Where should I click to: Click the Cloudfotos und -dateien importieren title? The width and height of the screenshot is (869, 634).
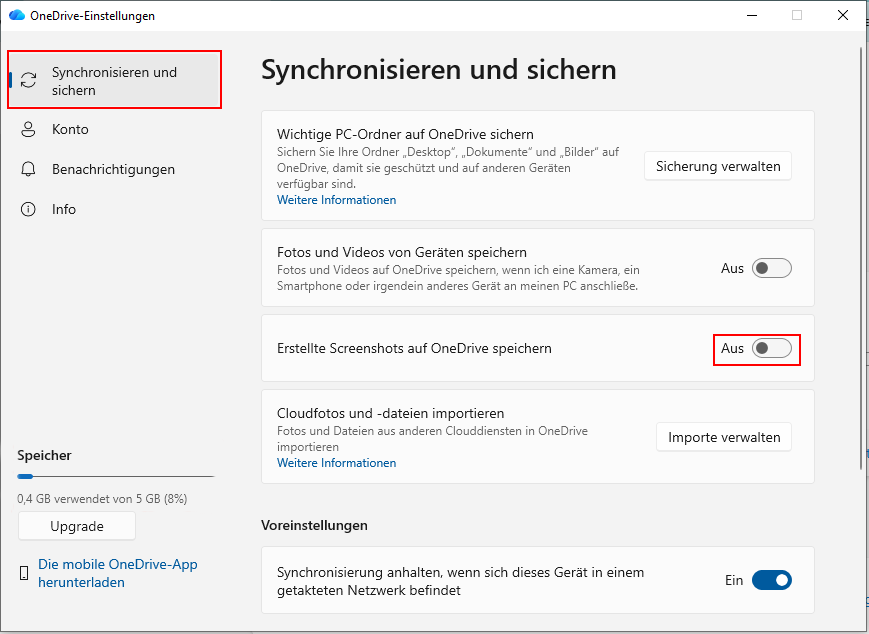[390, 413]
